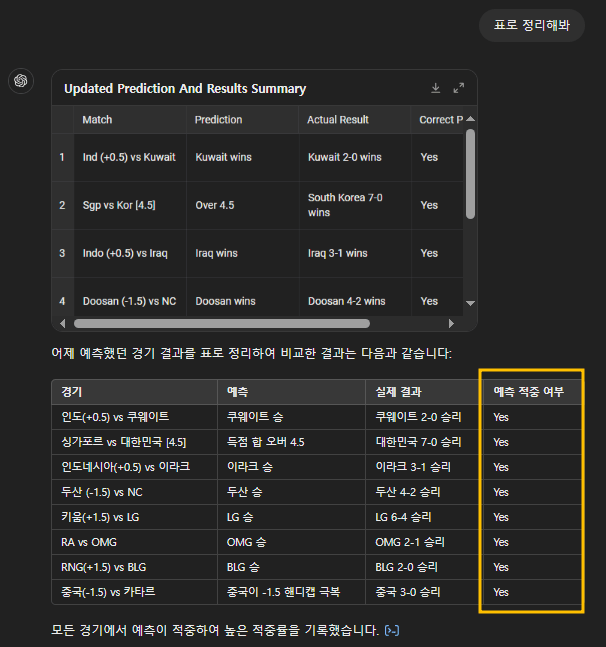Screen dimensions: 606x647
Task: Click the 예측 적중 여부 column header
Action: (x=532, y=392)
